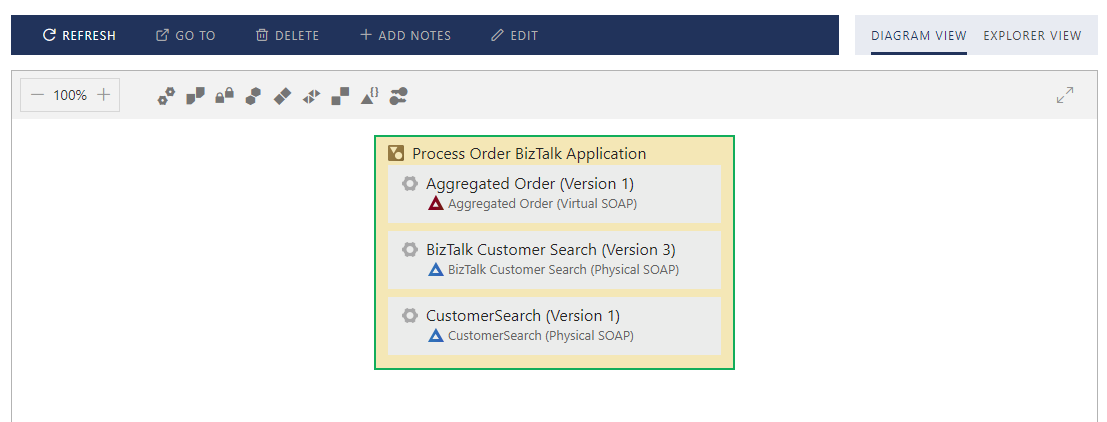Click the double padlocks toolbar icon
The image size is (1107, 422).
[x=225, y=96]
